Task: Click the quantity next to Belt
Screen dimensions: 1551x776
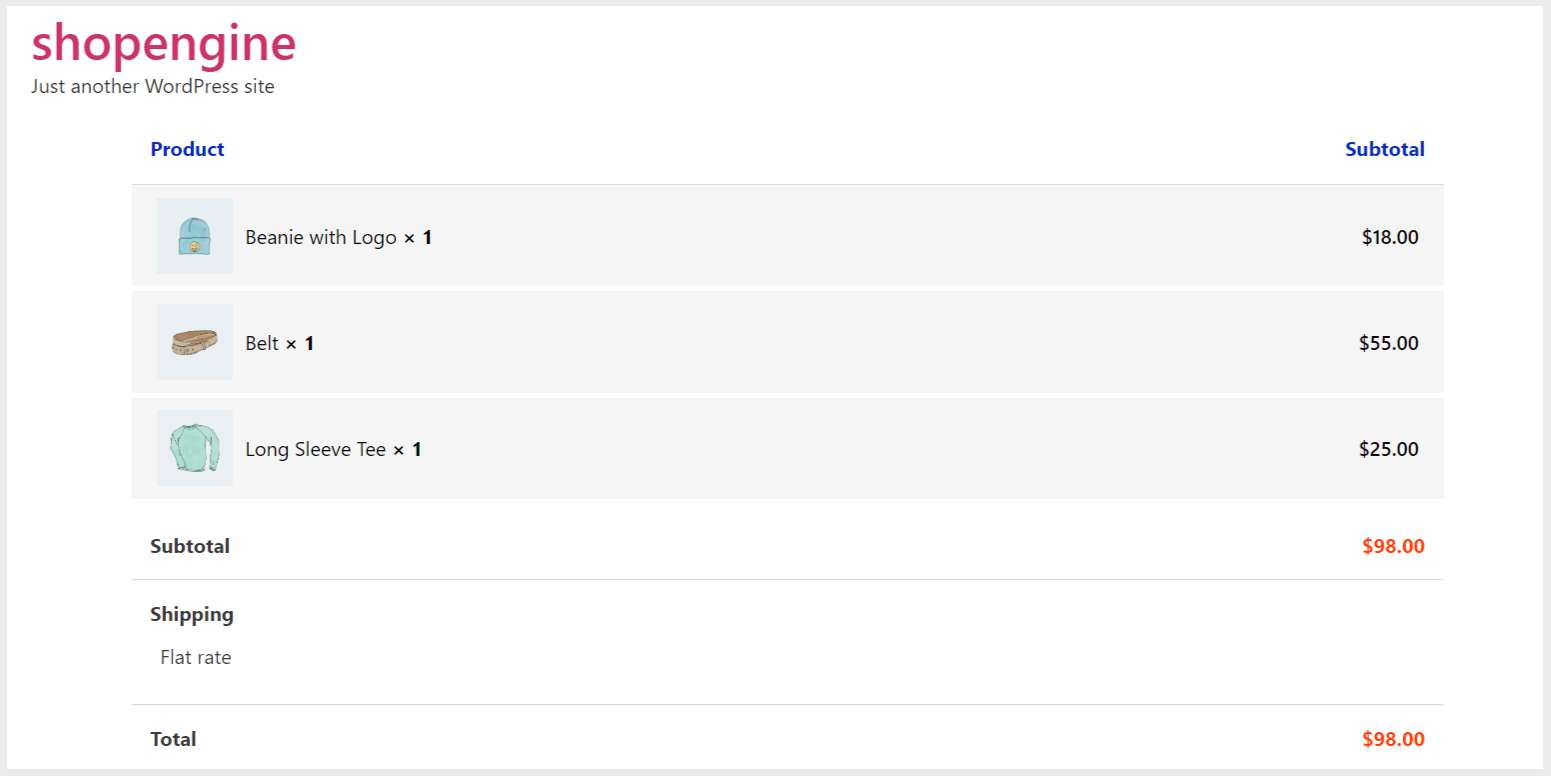Action: coord(309,343)
